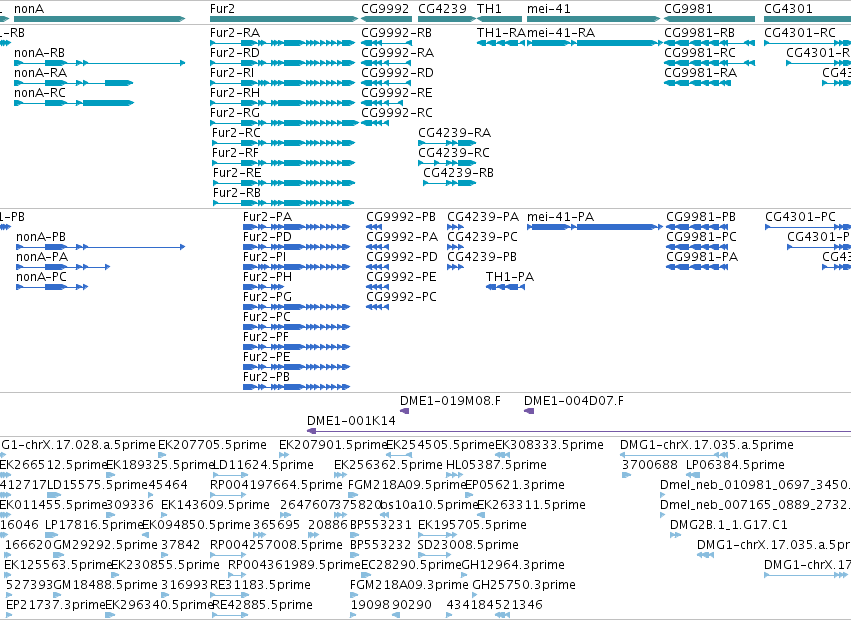Select the Fur2-RH transcript label
The image size is (851, 620).
[x=235, y=93]
